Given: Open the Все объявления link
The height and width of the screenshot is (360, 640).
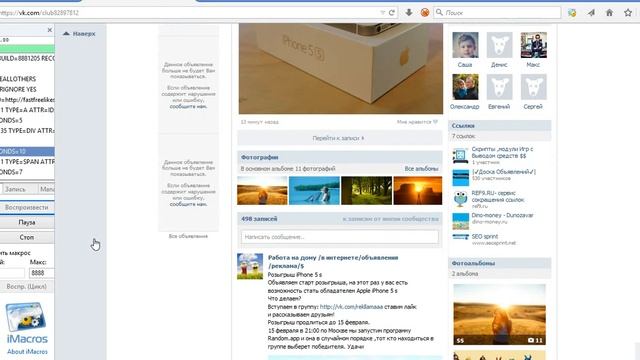Looking at the screenshot, I should 188,236.
